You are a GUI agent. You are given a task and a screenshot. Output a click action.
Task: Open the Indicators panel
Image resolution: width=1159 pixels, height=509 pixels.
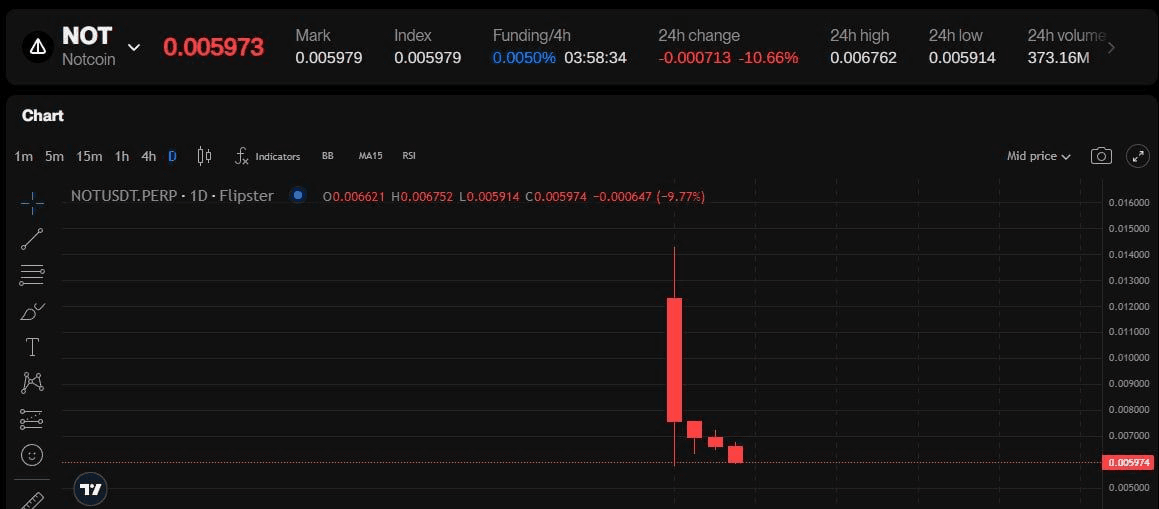[267, 156]
